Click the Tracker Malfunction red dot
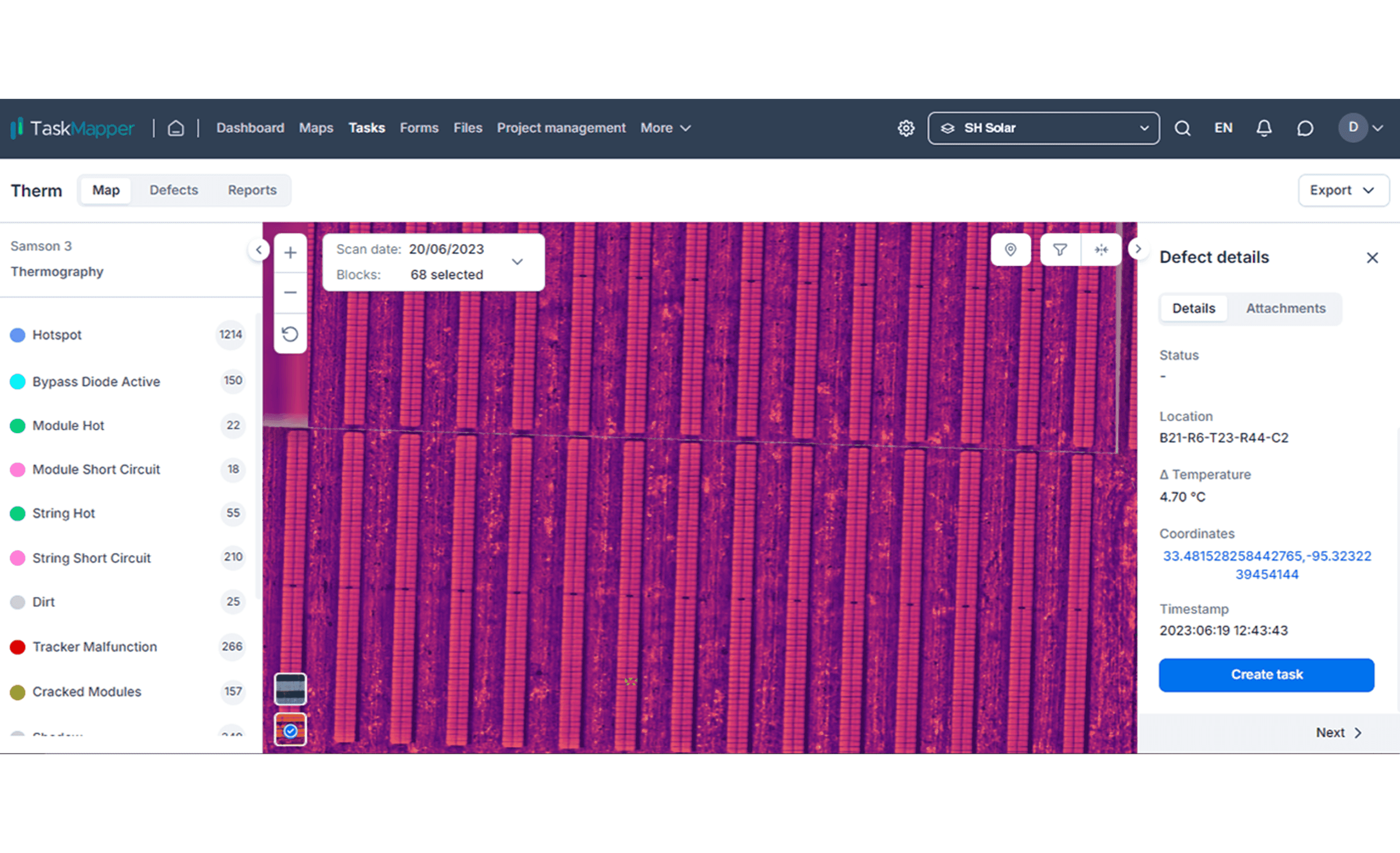1400x853 pixels. tap(18, 647)
